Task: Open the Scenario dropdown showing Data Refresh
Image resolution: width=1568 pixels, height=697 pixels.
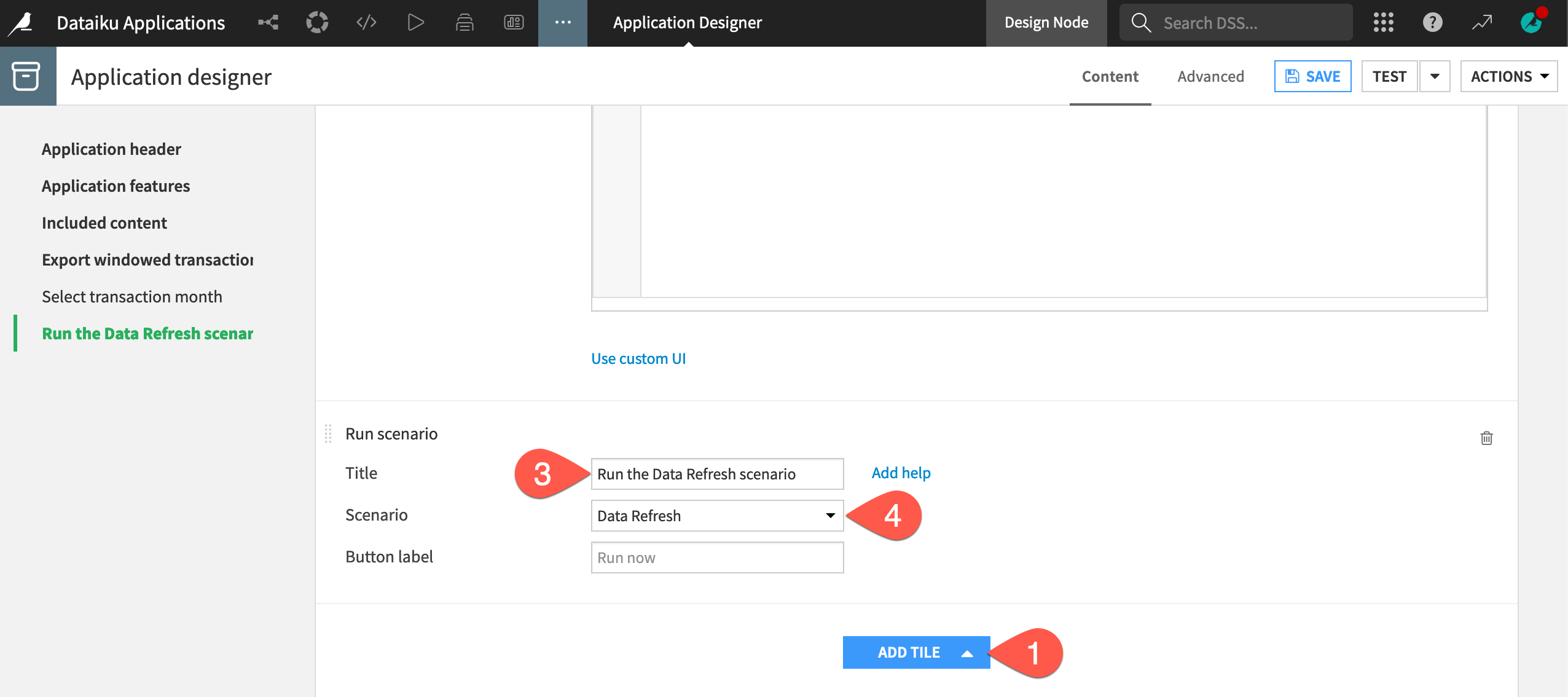Action: 716,516
